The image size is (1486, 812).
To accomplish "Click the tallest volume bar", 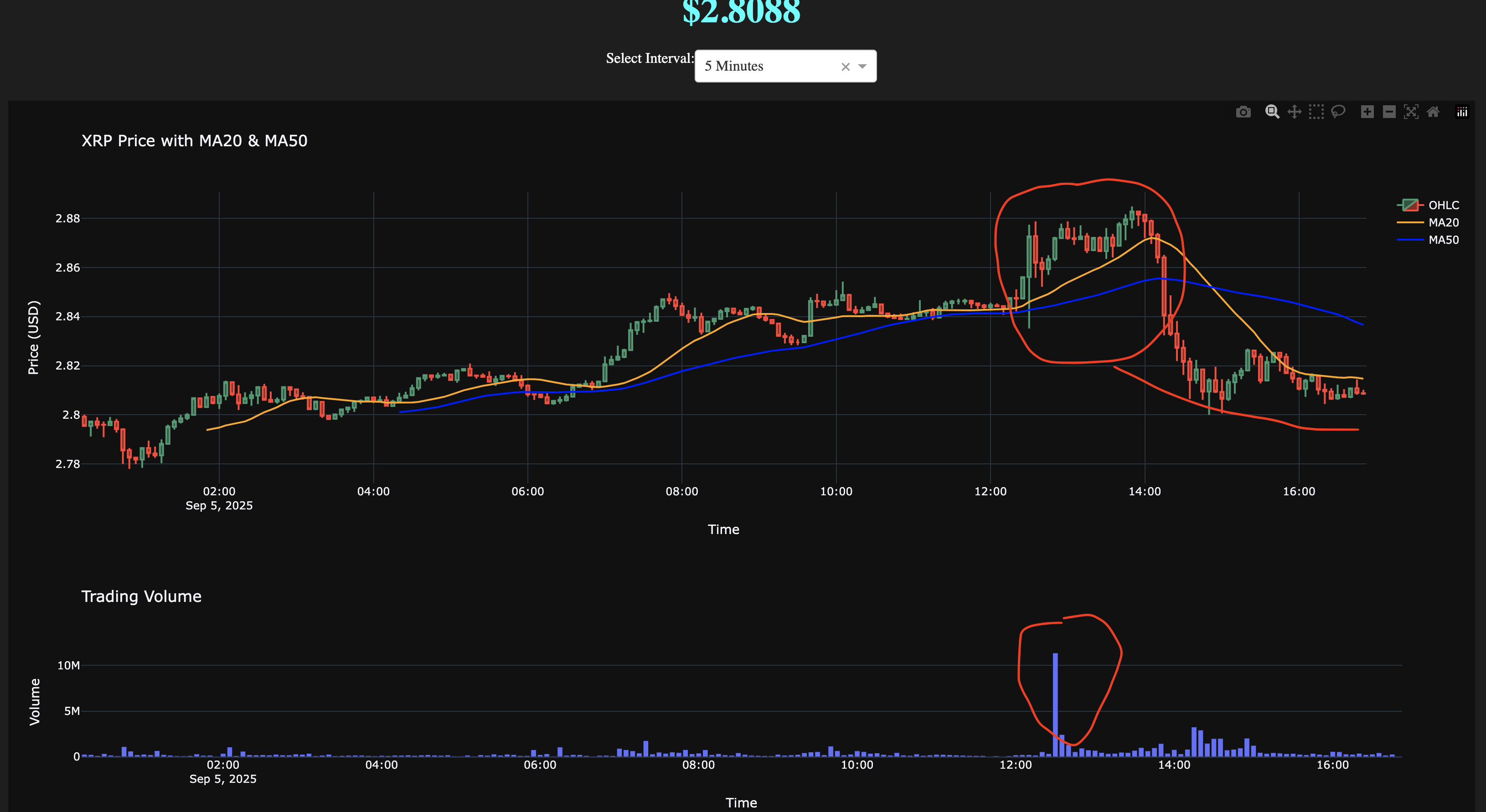I will [x=1055, y=704].
